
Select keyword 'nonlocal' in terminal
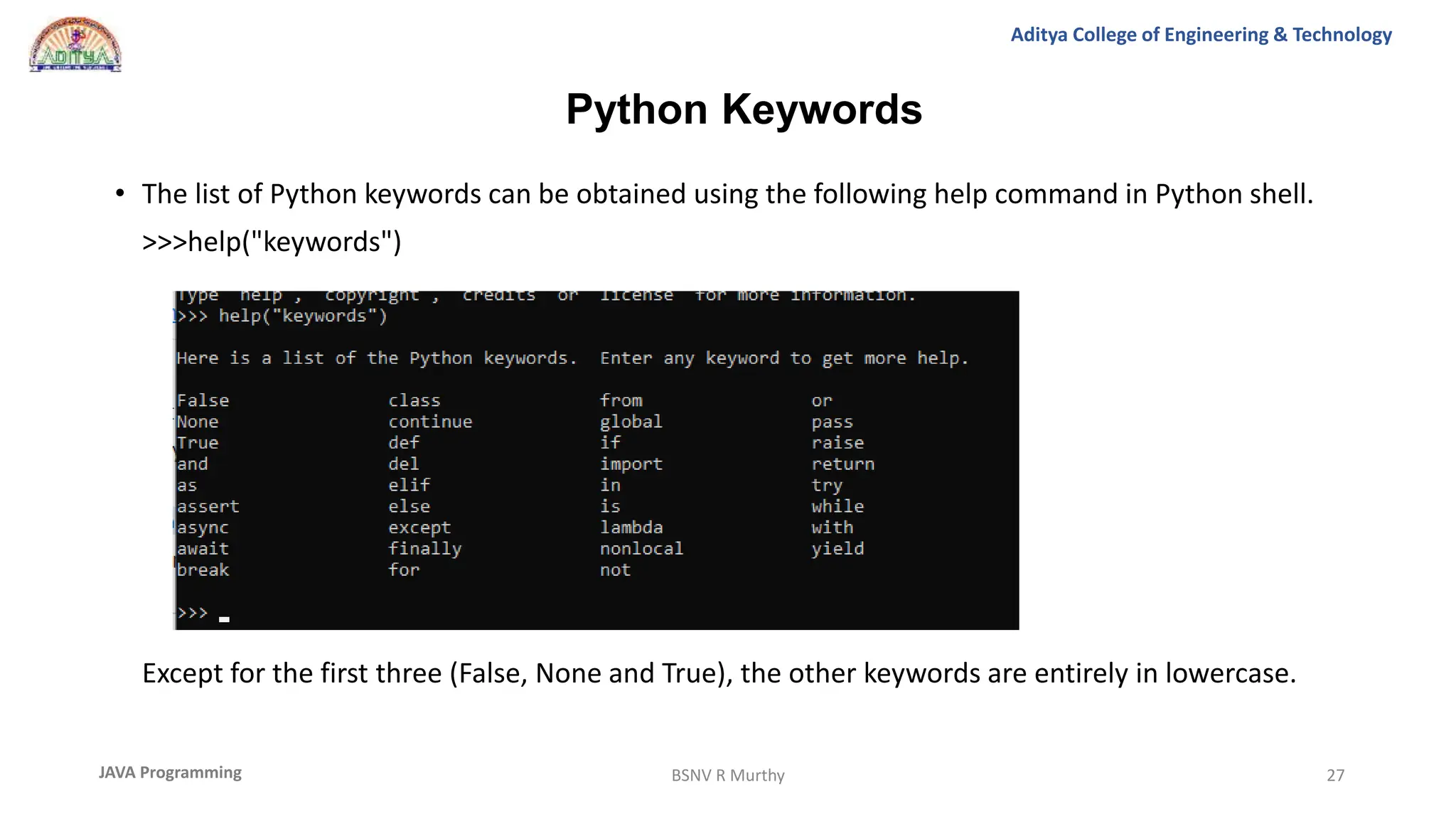pyautogui.click(x=642, y=549)
